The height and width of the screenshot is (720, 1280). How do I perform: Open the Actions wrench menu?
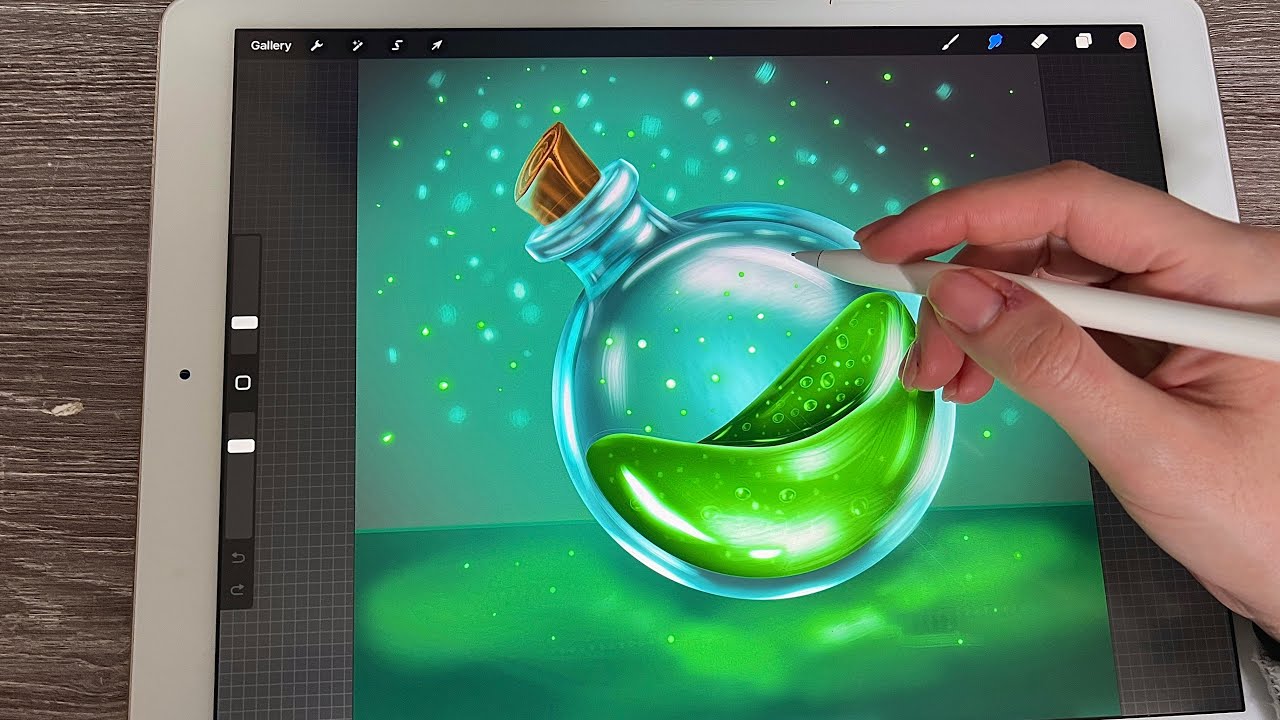(x=317, y=45)
